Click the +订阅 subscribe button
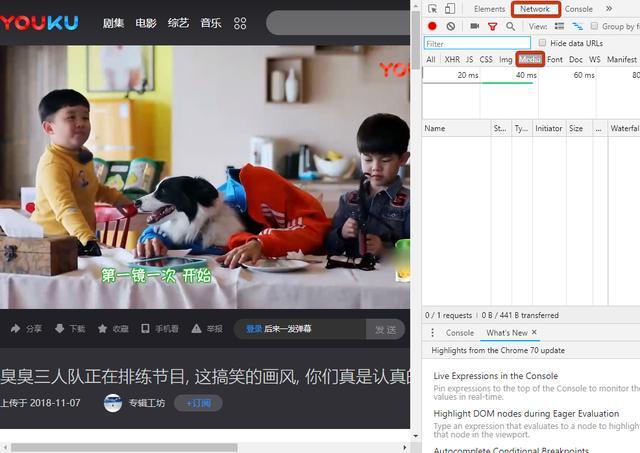 pos(198,403)
